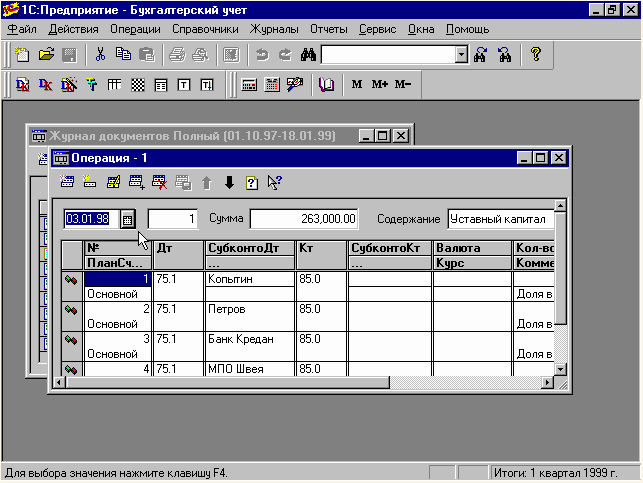Click the scroll down arrow of vertical scrollbar
The width and height of the screenshot is (643, 483).
(x=560, y=369)
